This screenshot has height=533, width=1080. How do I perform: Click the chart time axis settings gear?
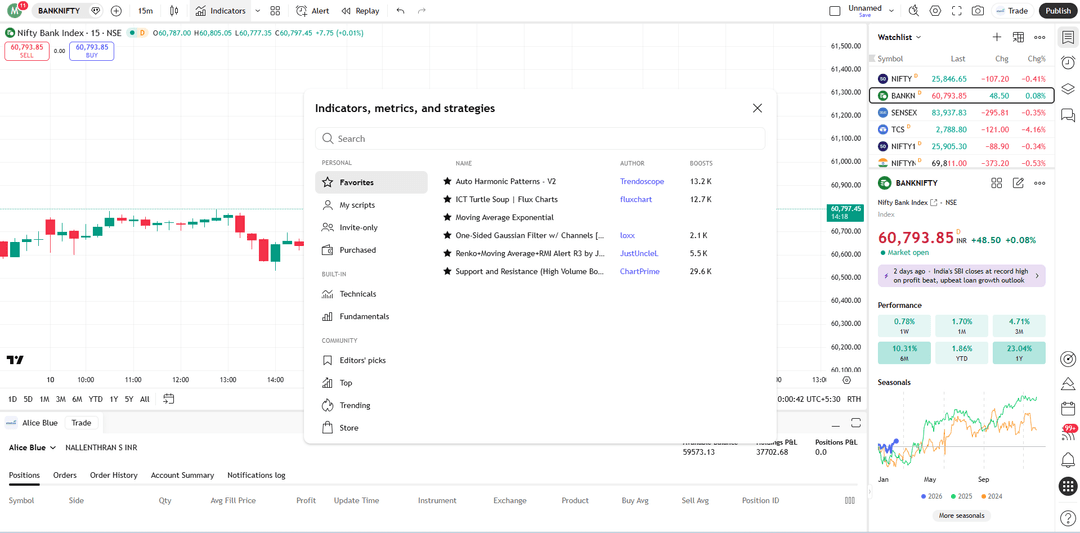pyautogui.click(x=847, y=380)
